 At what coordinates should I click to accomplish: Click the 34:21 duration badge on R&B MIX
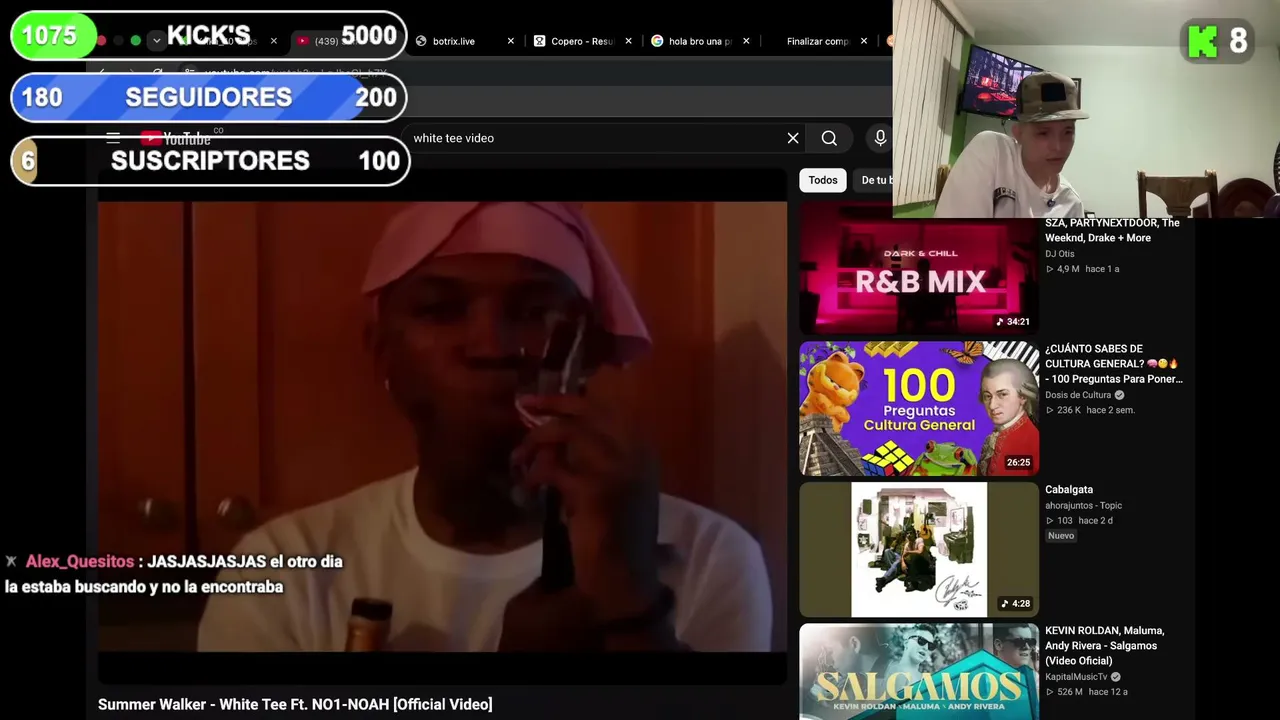(x=1013, y=322)
